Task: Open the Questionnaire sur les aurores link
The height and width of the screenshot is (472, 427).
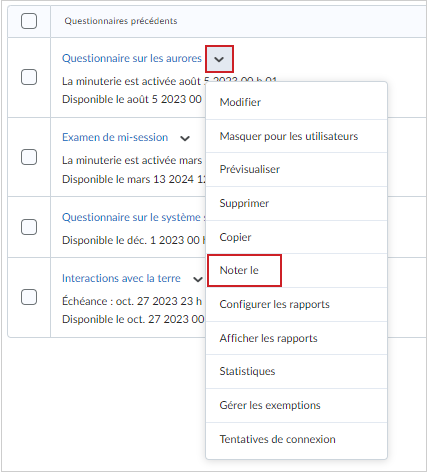Action: click(132, 58)
